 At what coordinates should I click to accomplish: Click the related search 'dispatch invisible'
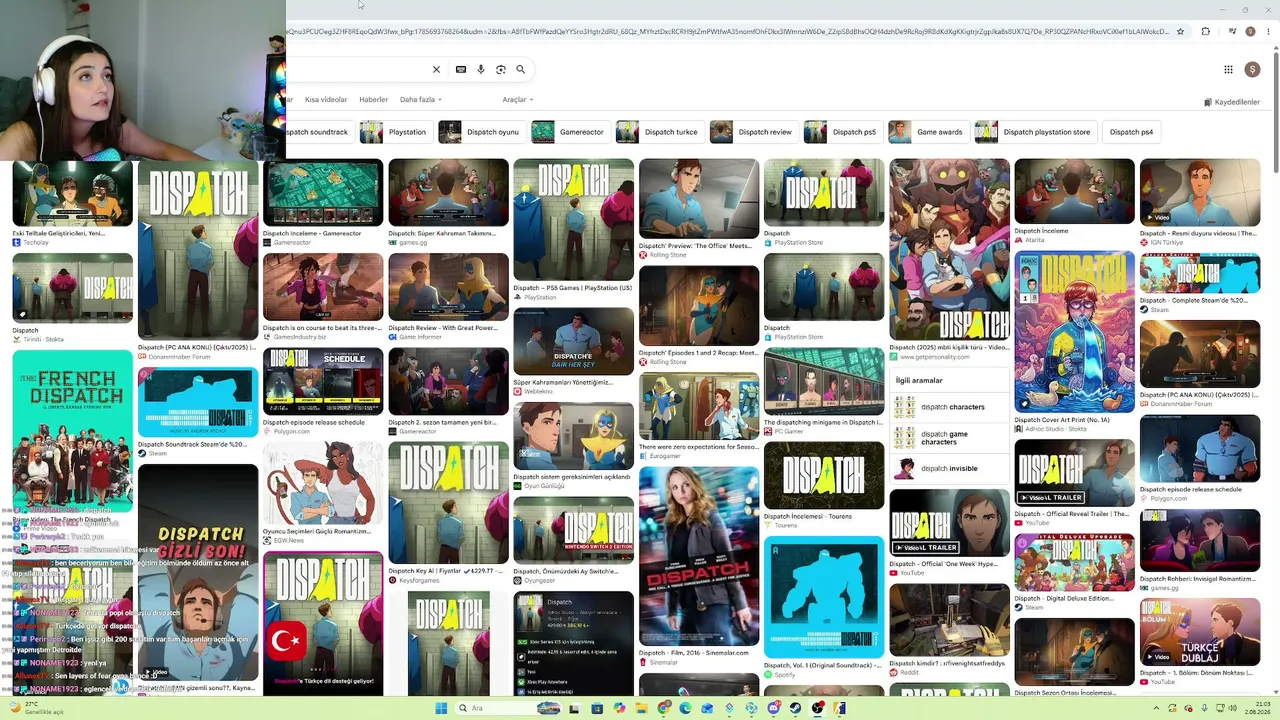948,468
